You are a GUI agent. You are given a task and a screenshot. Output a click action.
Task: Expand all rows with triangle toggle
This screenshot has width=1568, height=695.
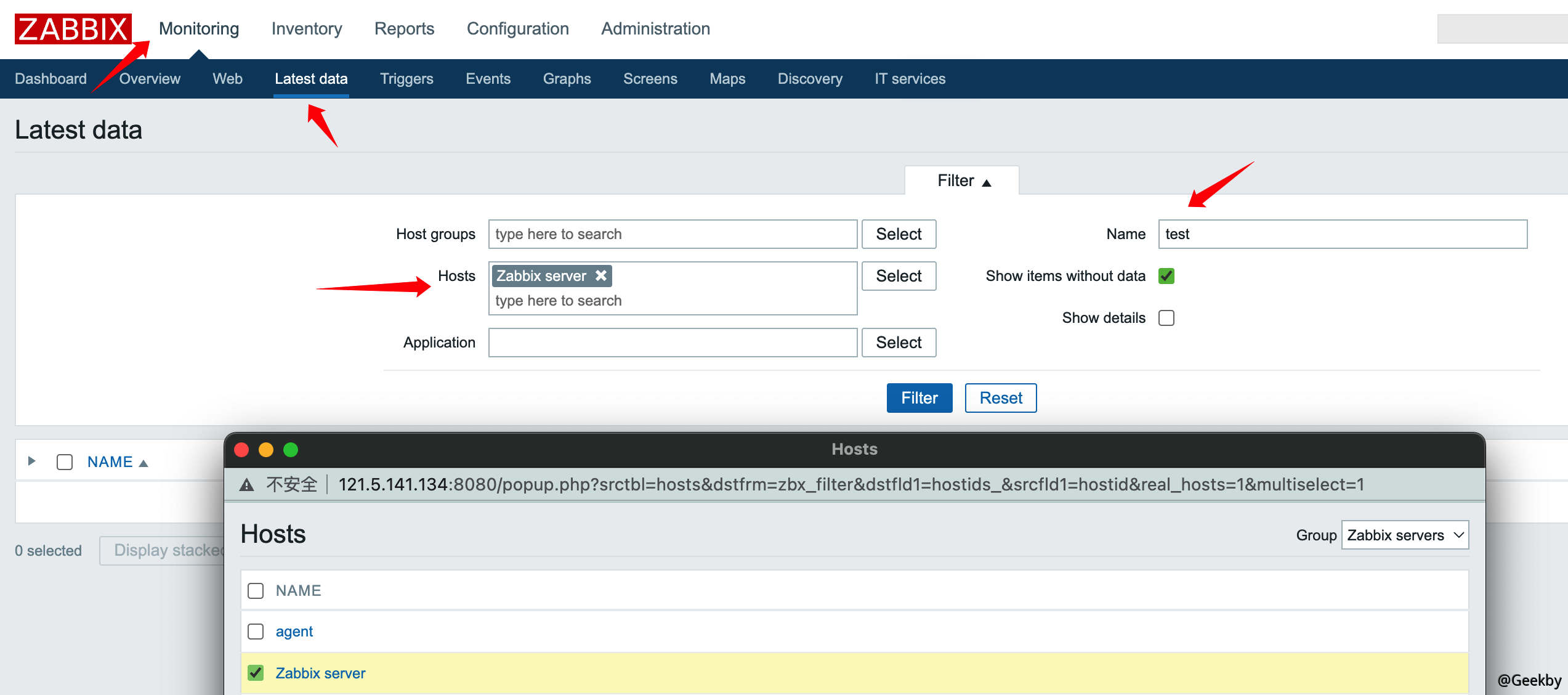pyautogui.click(x=32, y=461)
